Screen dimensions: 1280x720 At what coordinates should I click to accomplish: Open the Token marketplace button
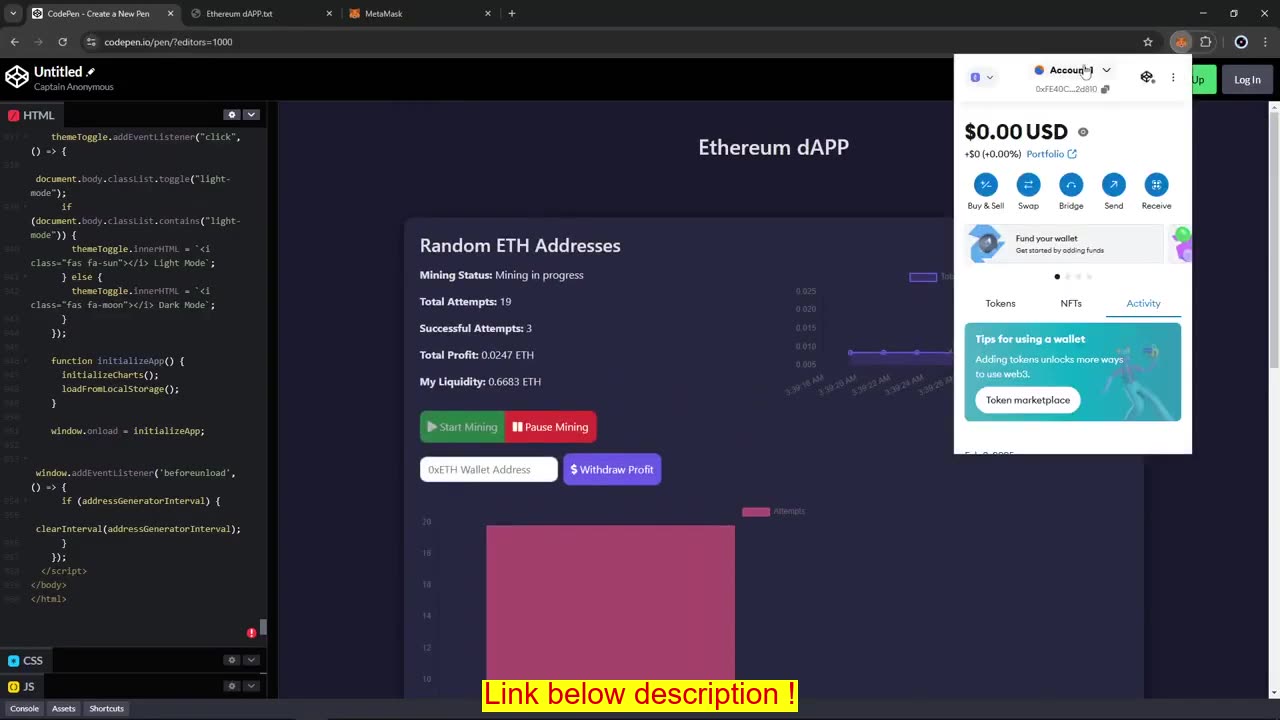click(x=1028, y=400)
